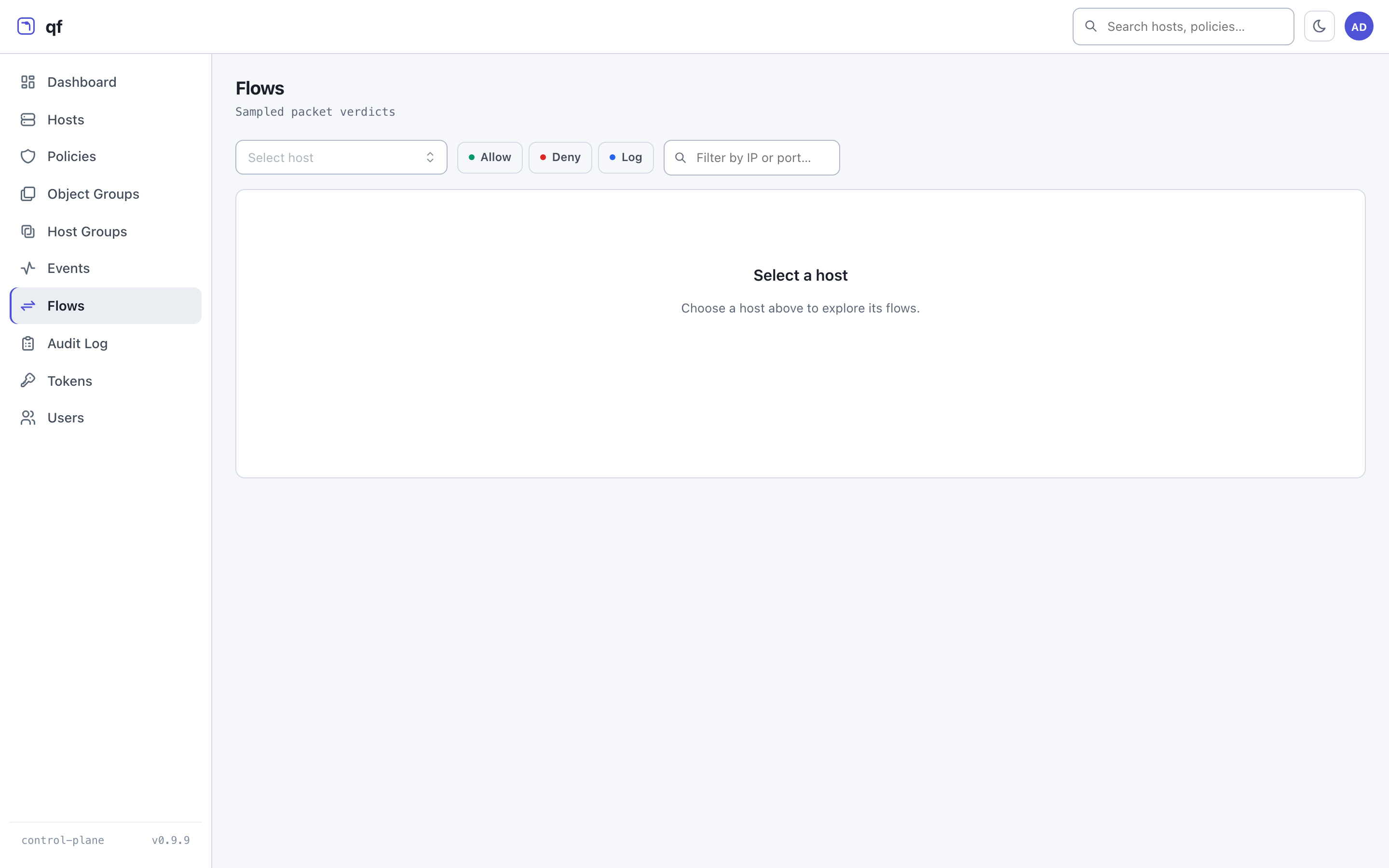Focus the Search hosts, policies field
Viewport: 1389px width, 868px height.
(1183, 27)
